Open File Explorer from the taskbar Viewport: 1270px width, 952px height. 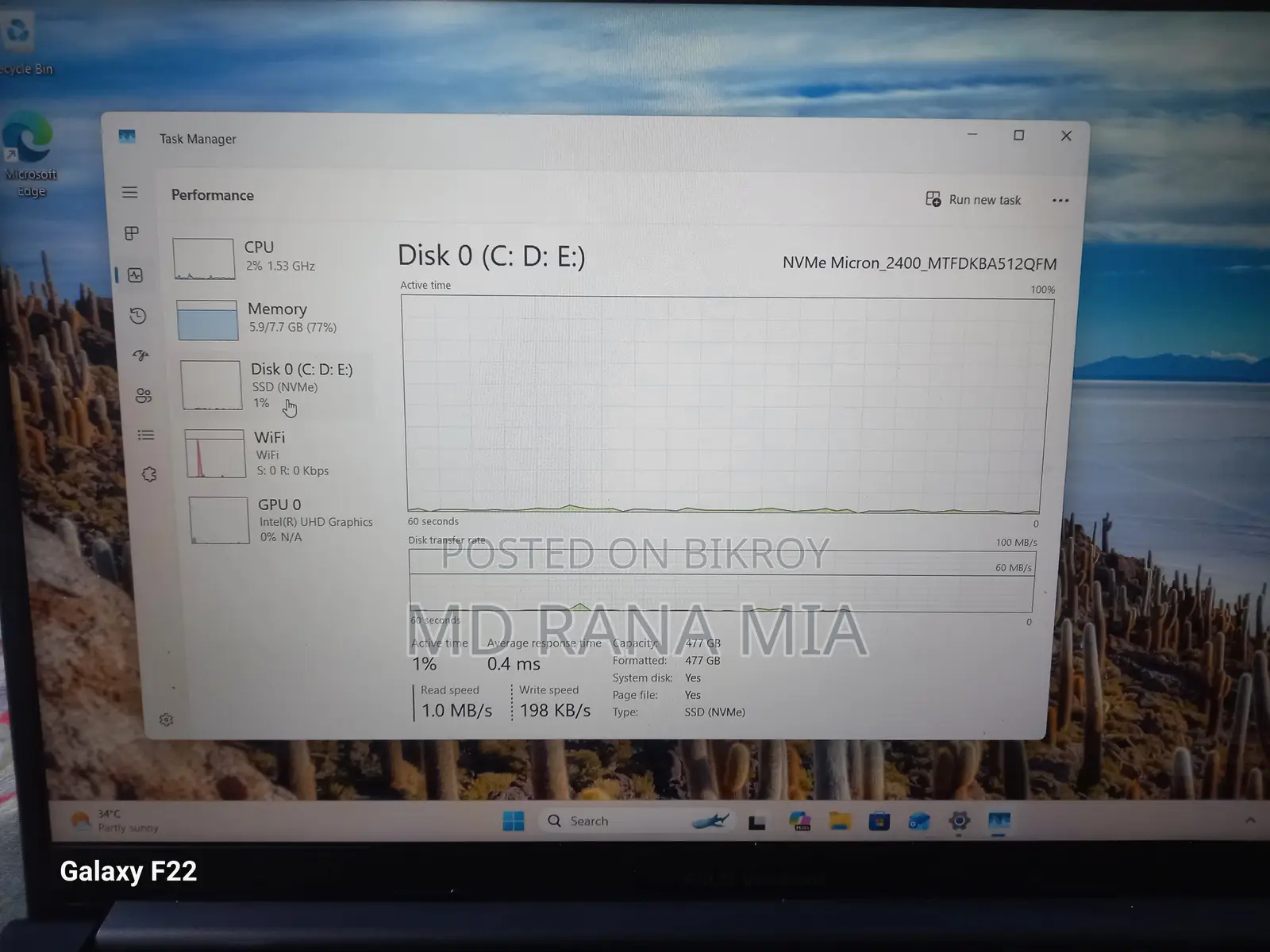pyautogui.click(x=840, y=821)
